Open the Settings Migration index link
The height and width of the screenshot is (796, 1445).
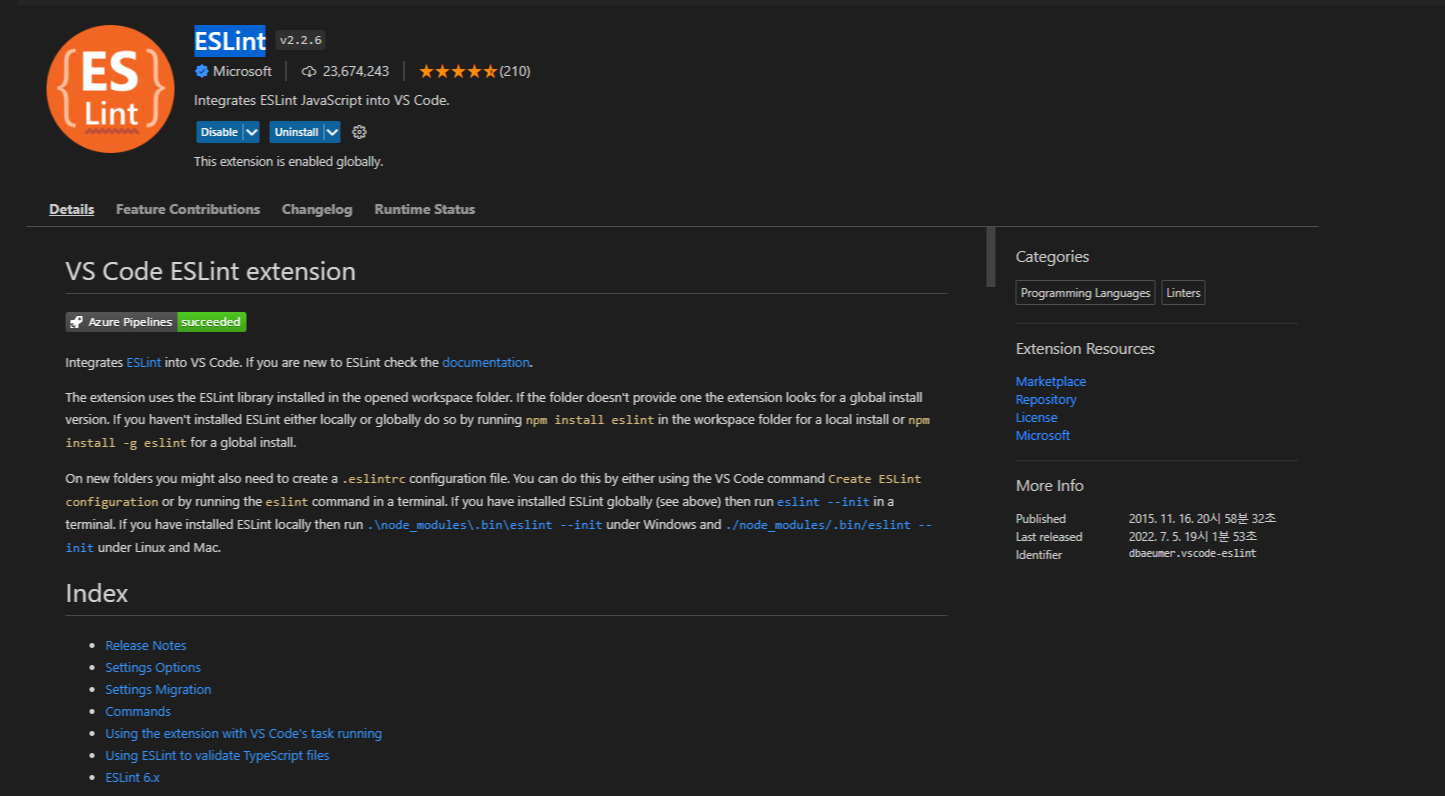click(158, 689)
